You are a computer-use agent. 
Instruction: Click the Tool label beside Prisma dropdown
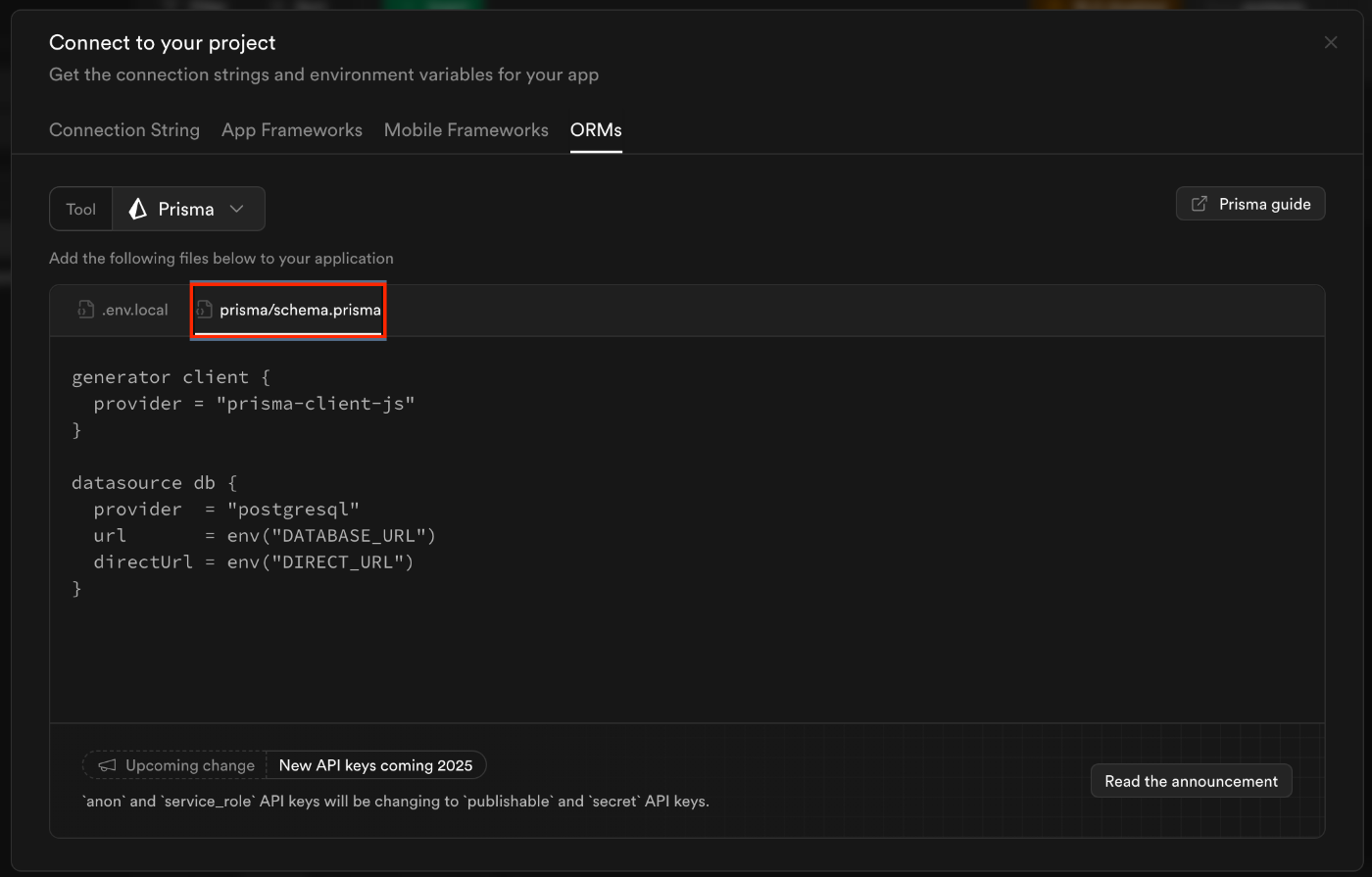(x=81, y=209)
